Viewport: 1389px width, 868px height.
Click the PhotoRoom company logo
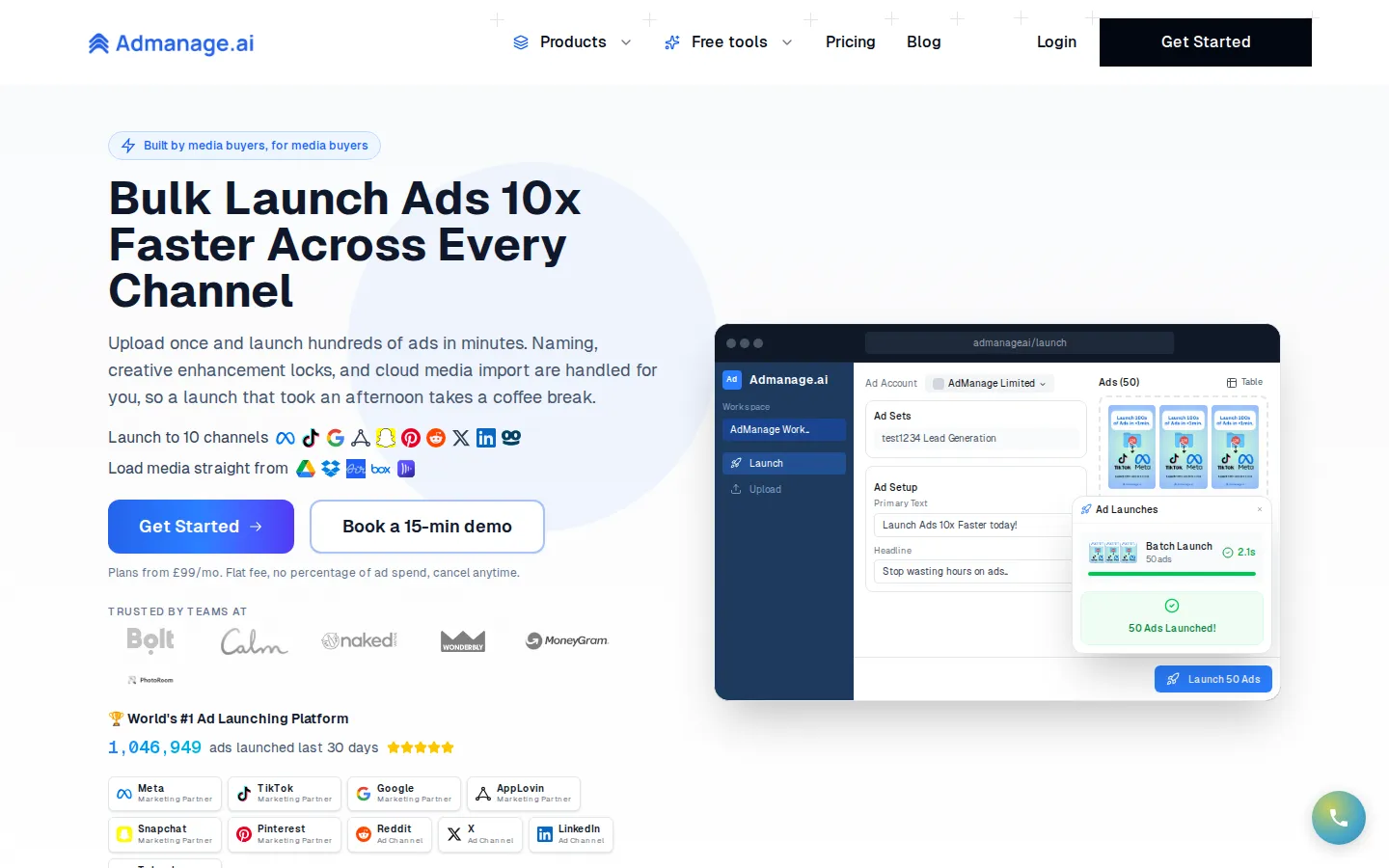click(x=150, y=680)
